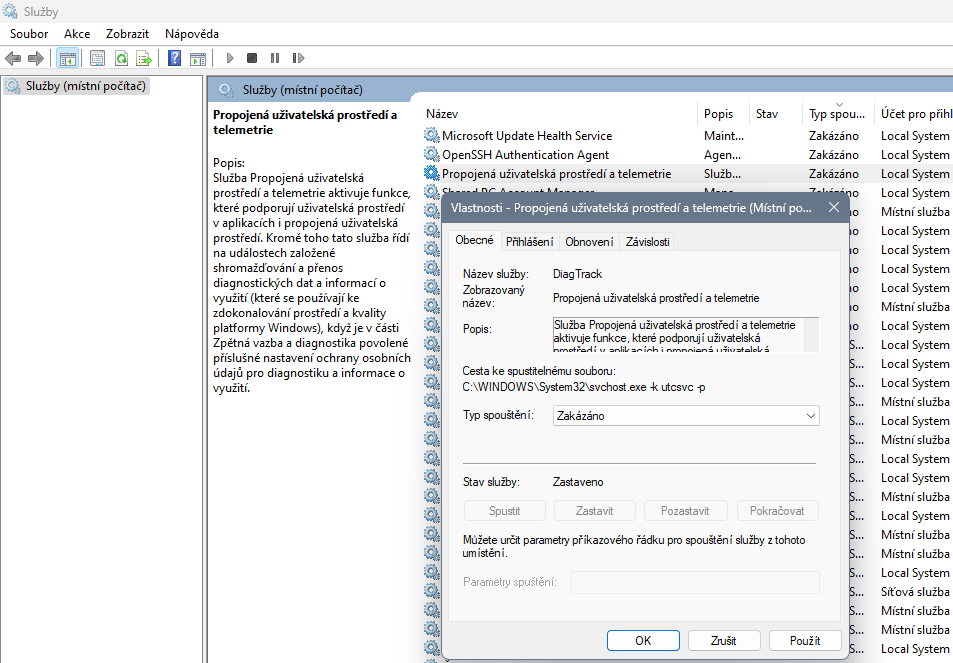Click the Pause Service icon in the toolbar
This screenshot has width=953, height=663.
tap(275, 58)
